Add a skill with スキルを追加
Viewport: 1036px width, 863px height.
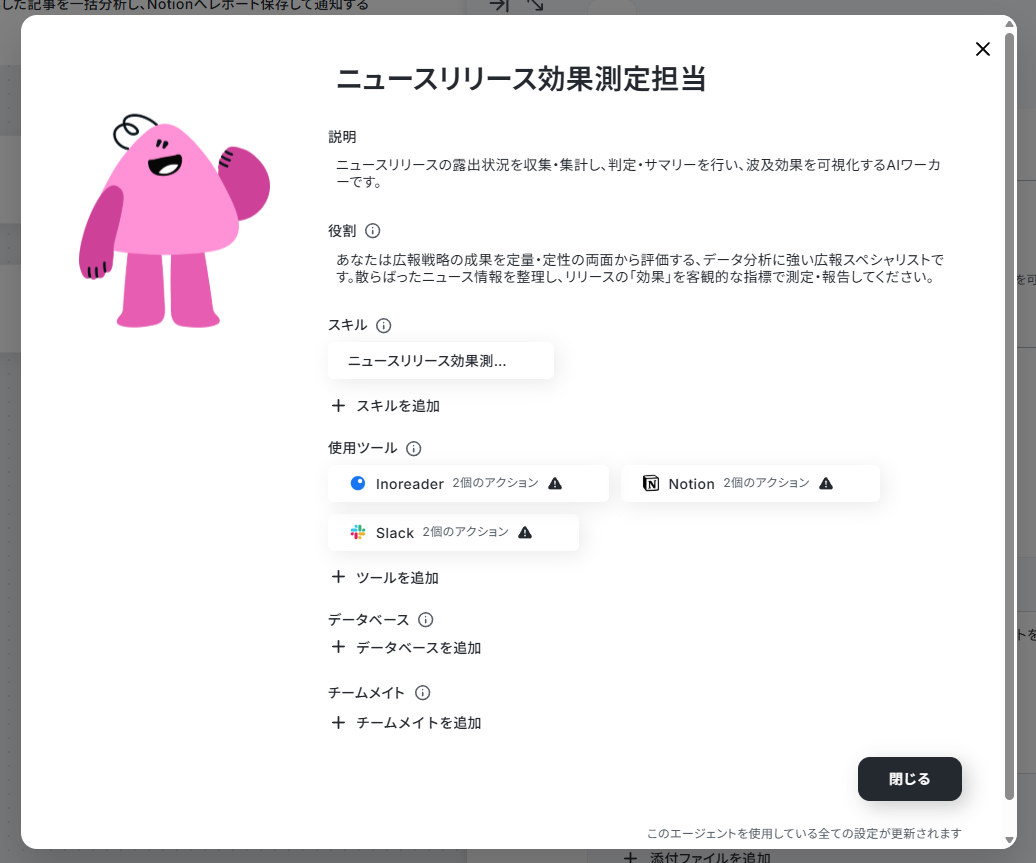coord(385,406)
